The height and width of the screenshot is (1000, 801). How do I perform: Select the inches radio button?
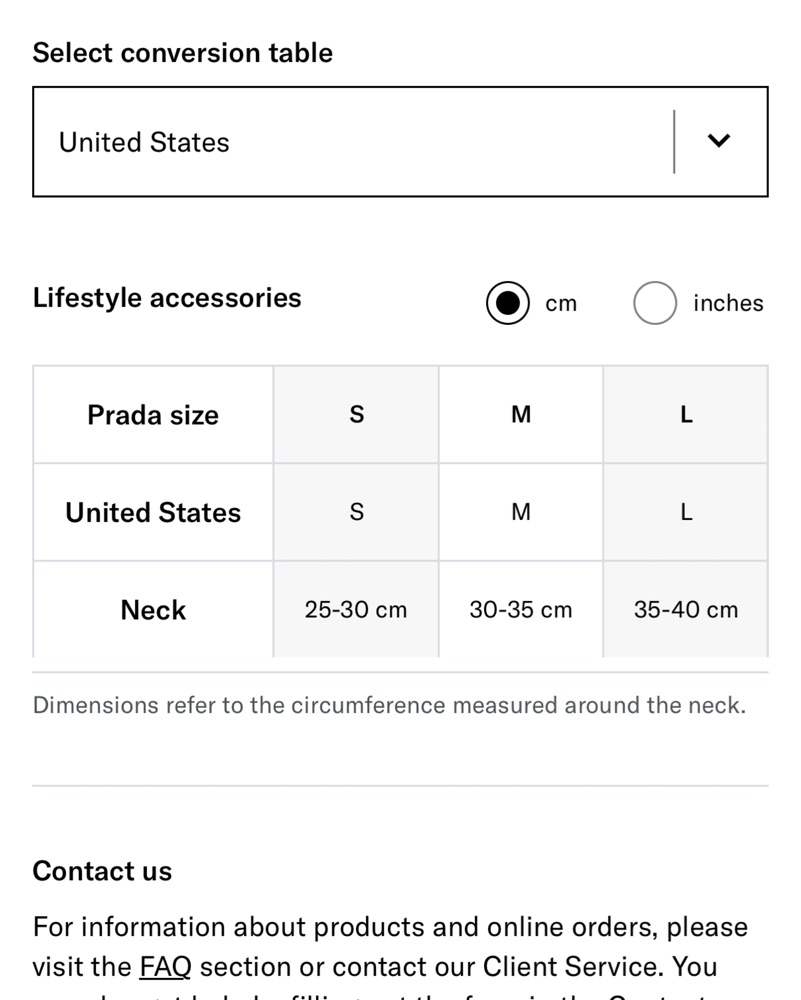coord(655,303)
